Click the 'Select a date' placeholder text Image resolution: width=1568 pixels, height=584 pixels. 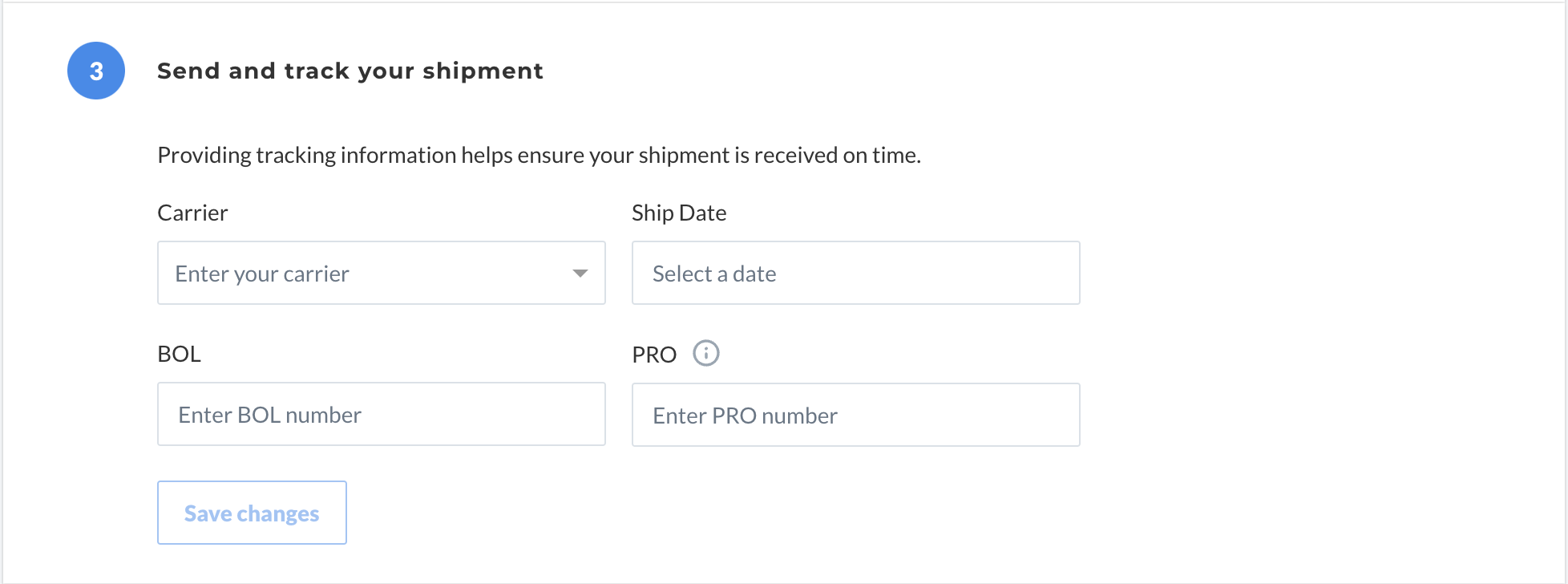pos(714,274)
